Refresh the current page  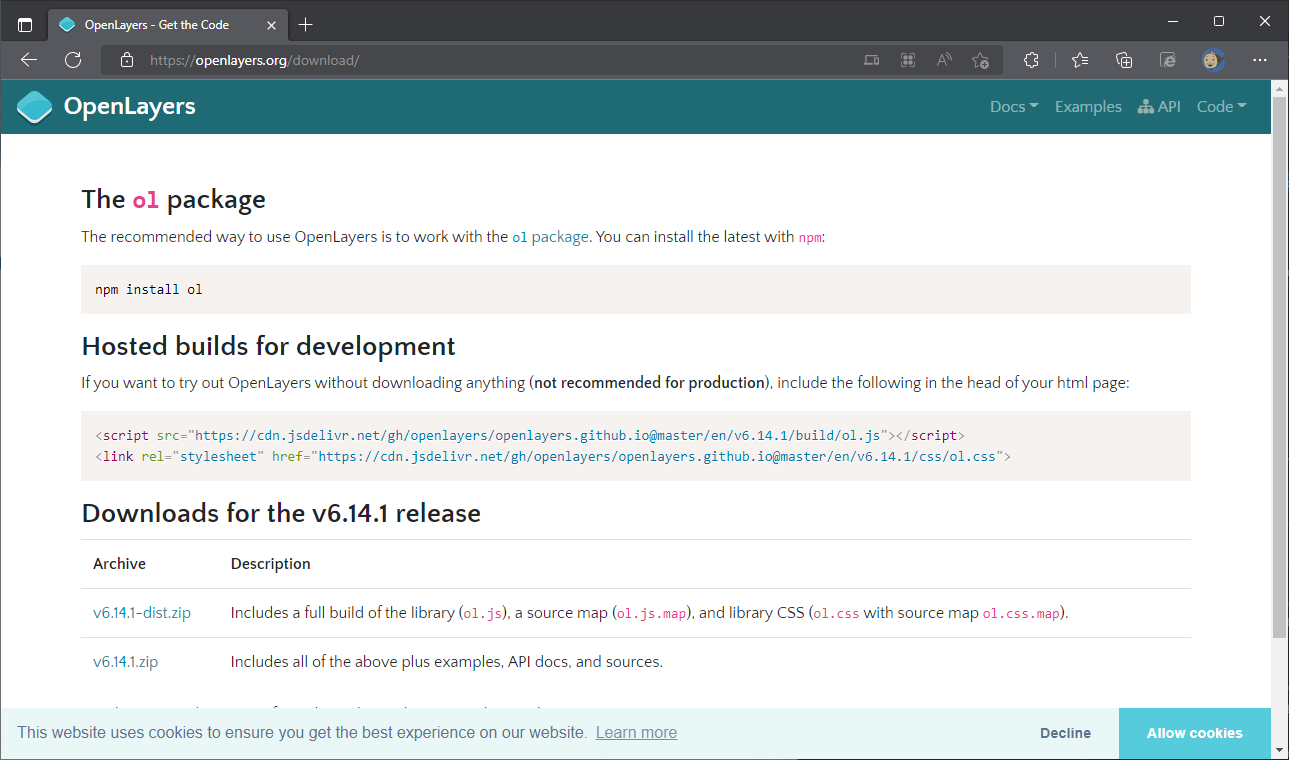click(x=73, y=60)
